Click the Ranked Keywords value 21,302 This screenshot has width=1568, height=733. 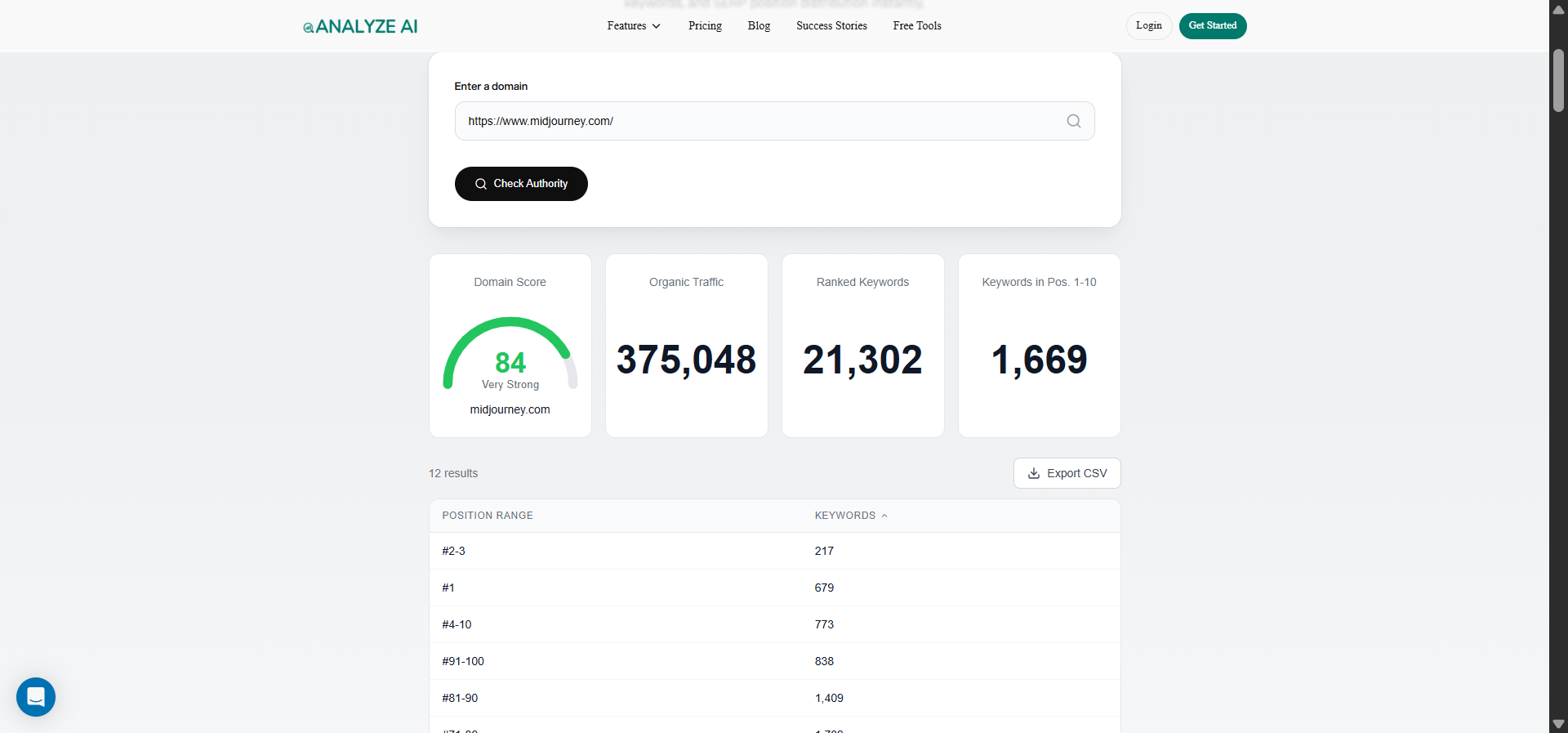coord(863,360)
